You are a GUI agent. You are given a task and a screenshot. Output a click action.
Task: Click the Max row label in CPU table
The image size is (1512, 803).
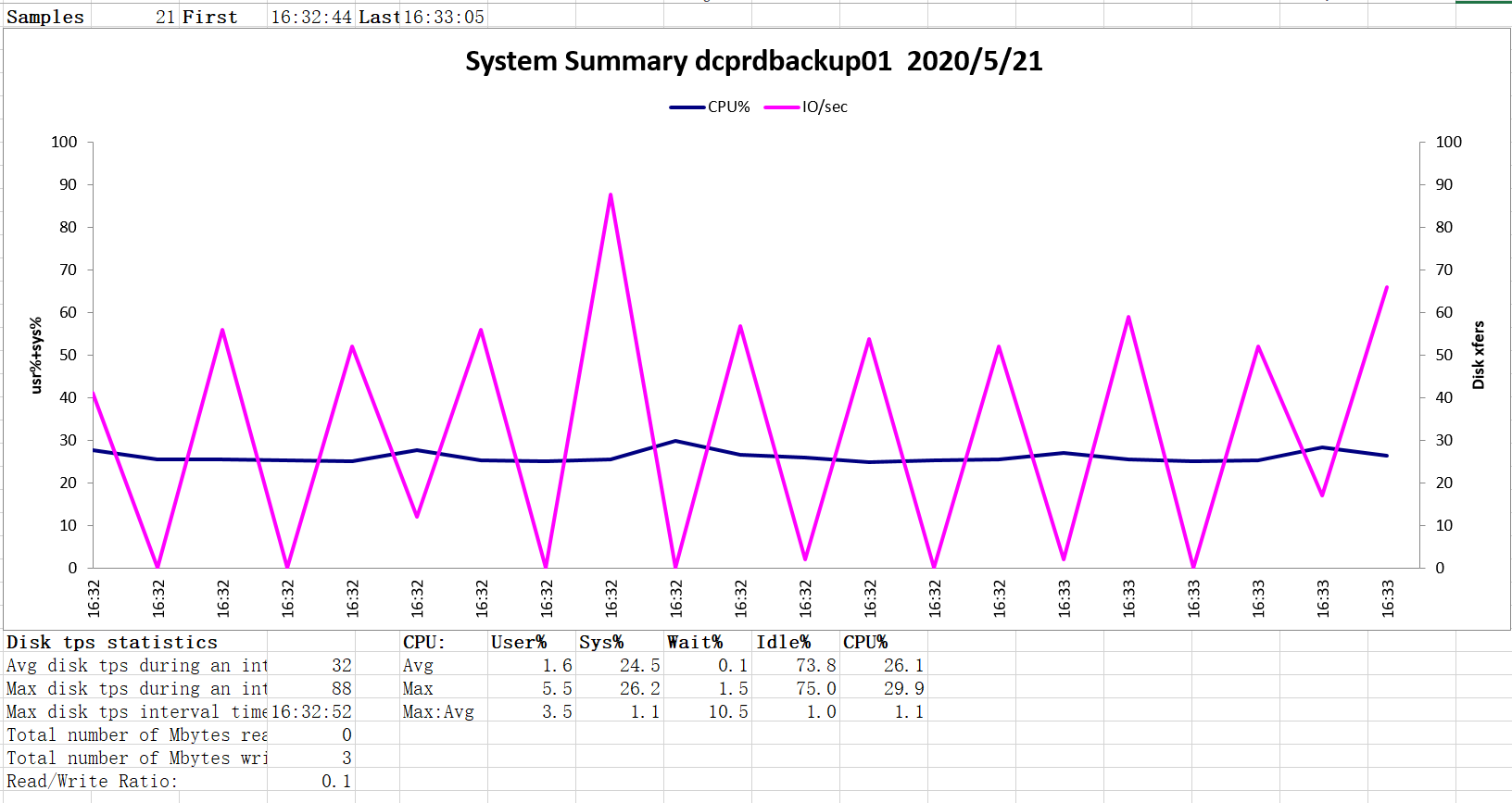pyautogui.click(x=444, y=688)
